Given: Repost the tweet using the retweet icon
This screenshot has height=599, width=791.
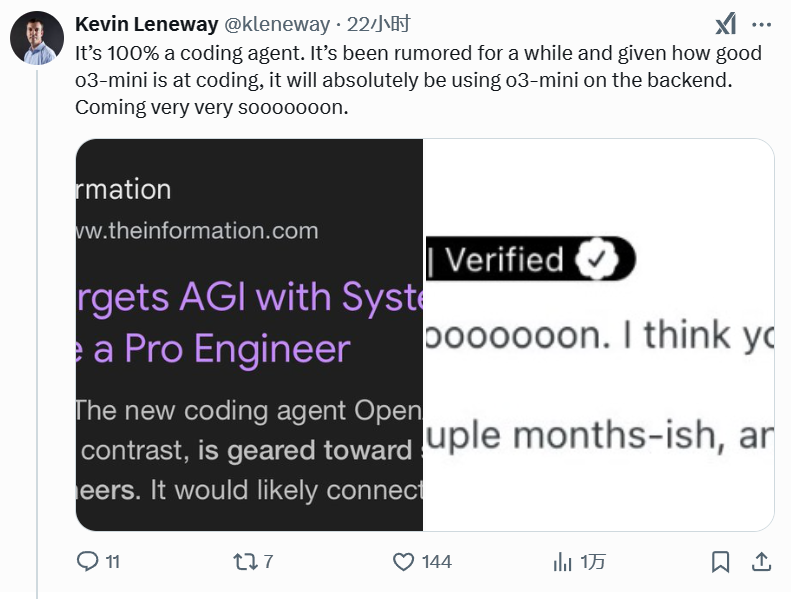Looking at the screenshot, I should [243, 562].
